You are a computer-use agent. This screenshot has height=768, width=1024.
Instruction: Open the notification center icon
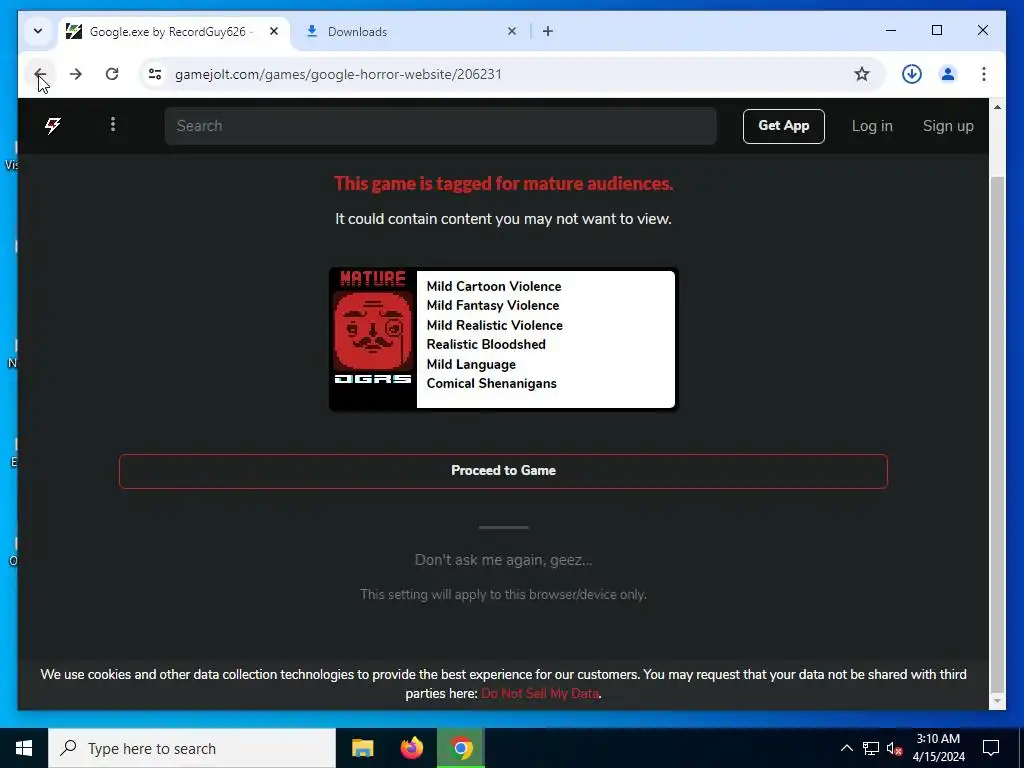pyautogui.click(x=991, y=748)
